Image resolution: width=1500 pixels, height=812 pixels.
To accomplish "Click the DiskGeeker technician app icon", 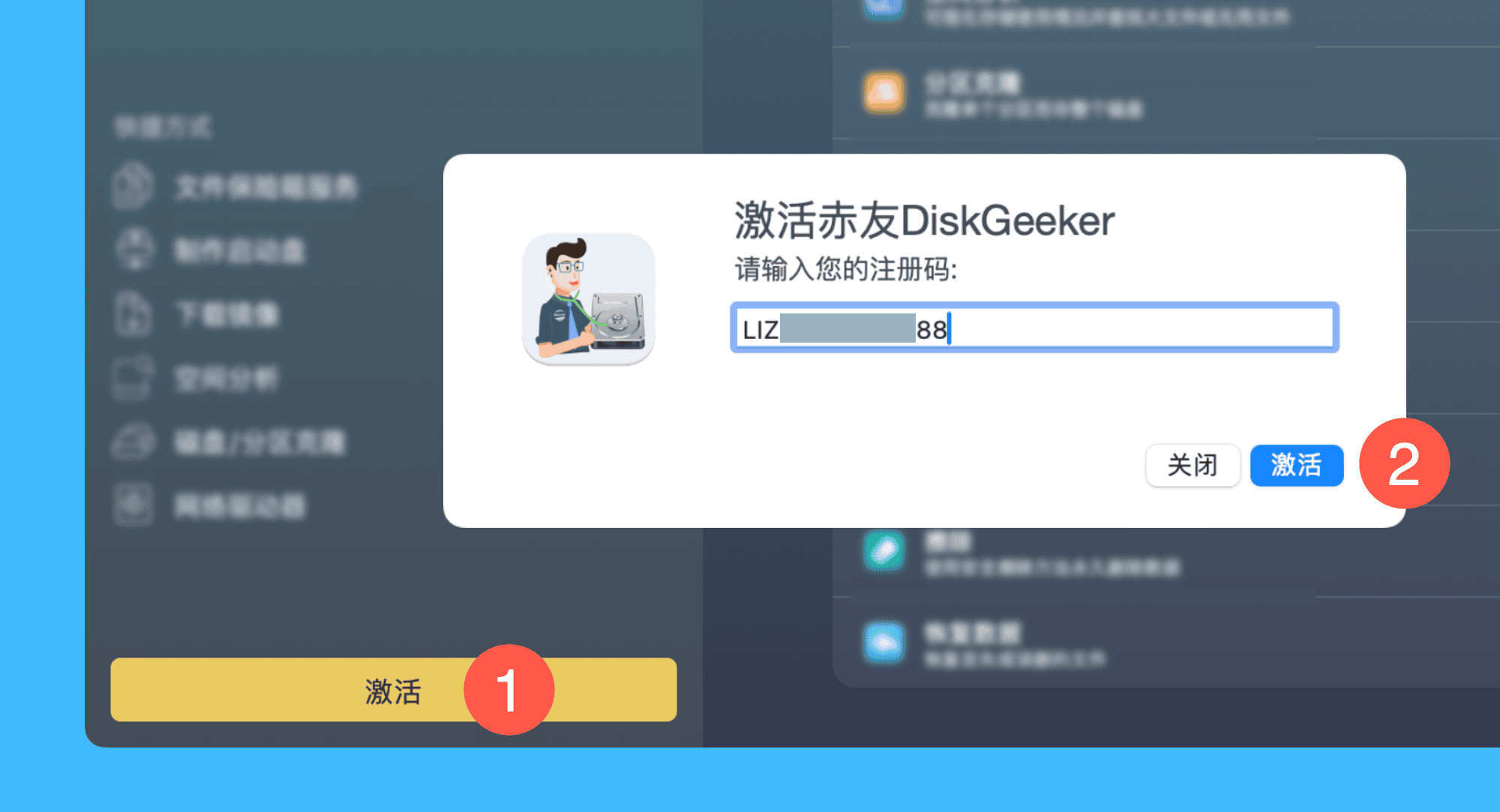I will [589, 299].
